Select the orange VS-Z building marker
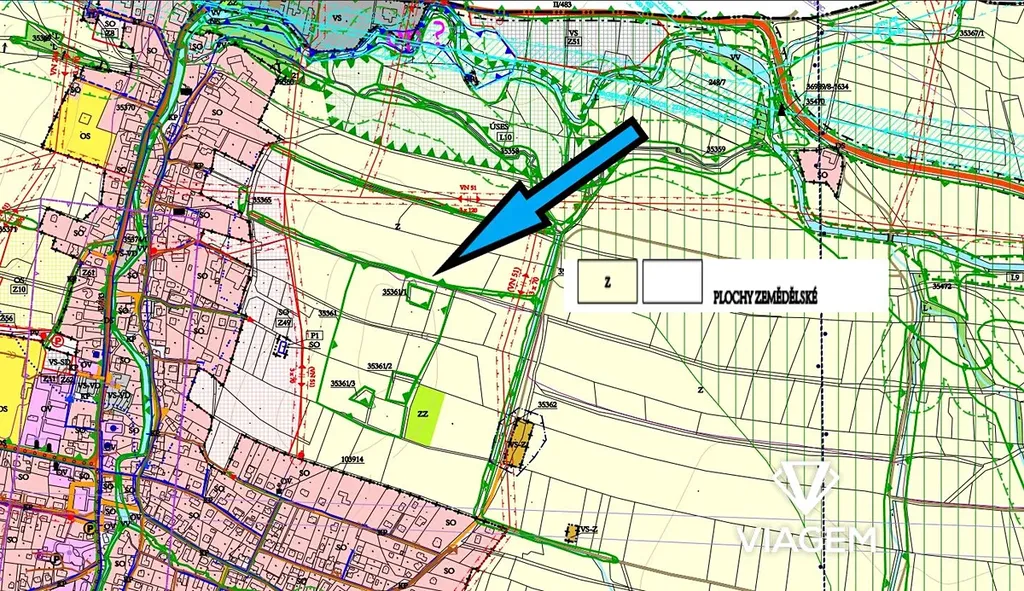This screenshot has width=1024, height=591. click(x=516, y=442)
